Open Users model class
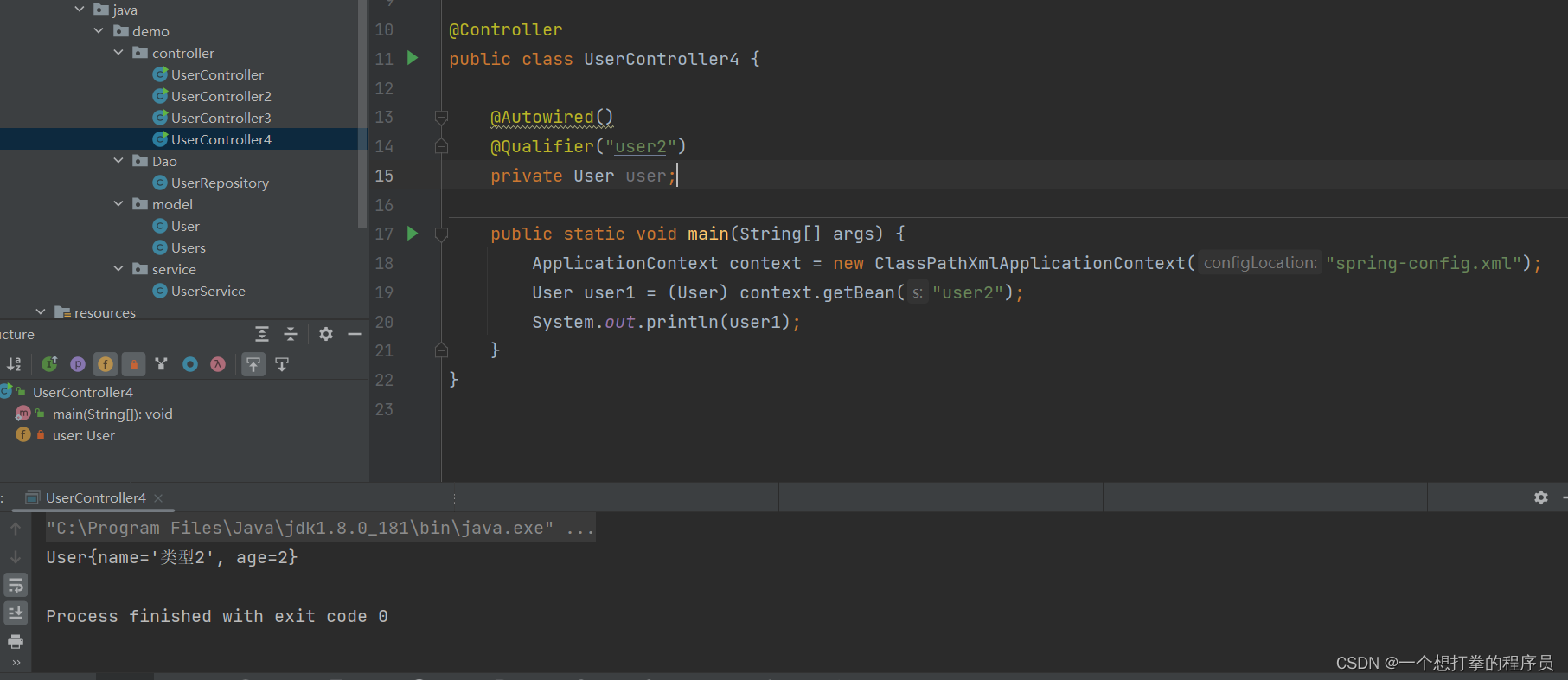Image resolution: width=1568 pixels, height=680 pixels. 188,247
